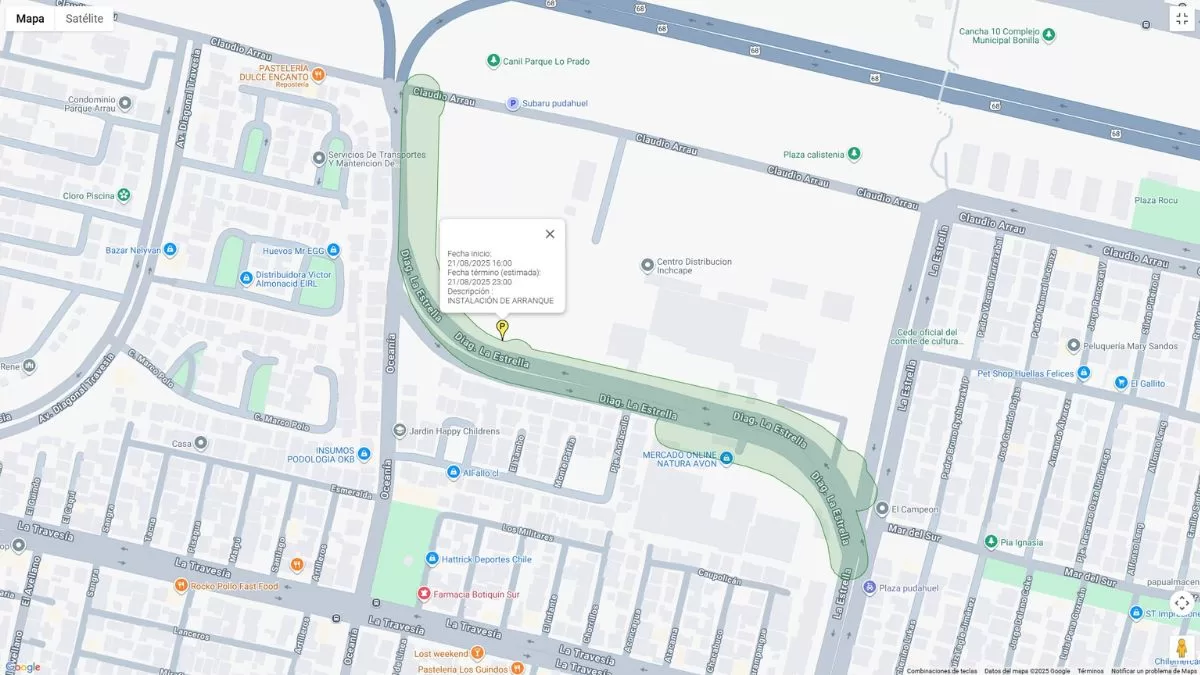Toggle fullscreen map view
This screenshot has height=675, width=1200.
click(1182, 18)
